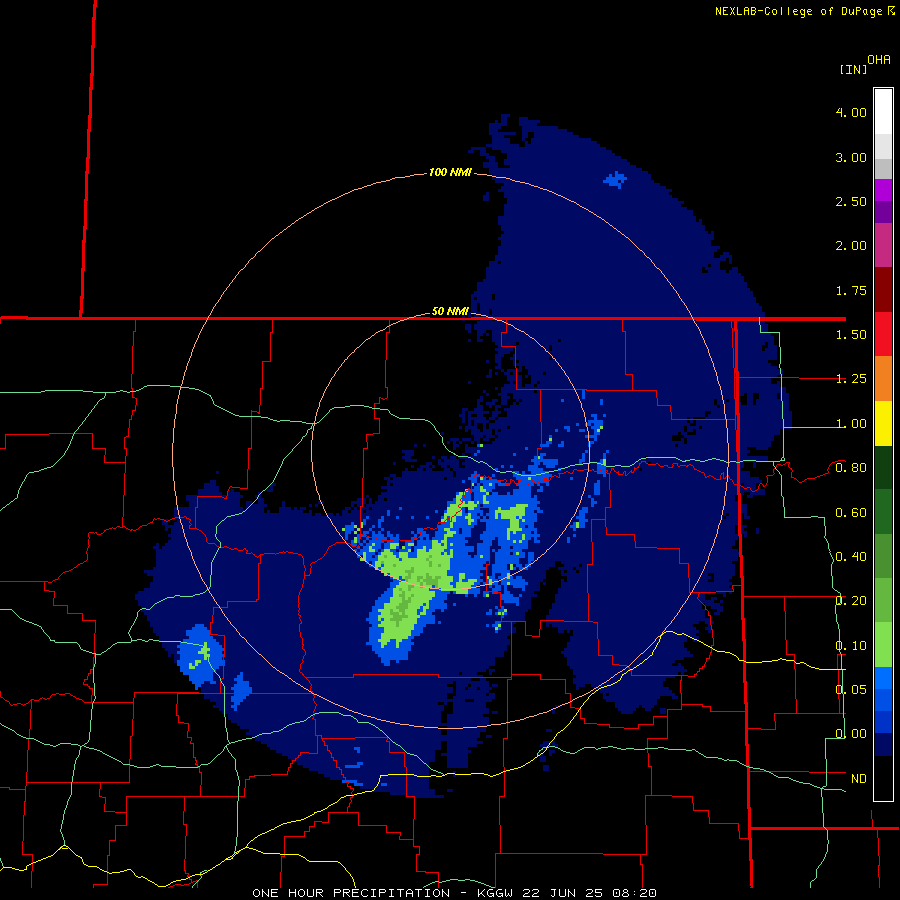This screenshot has width=900, height=900.
Task: Pick the orange swatch in the color bar
Action: (x=883, y=379)
